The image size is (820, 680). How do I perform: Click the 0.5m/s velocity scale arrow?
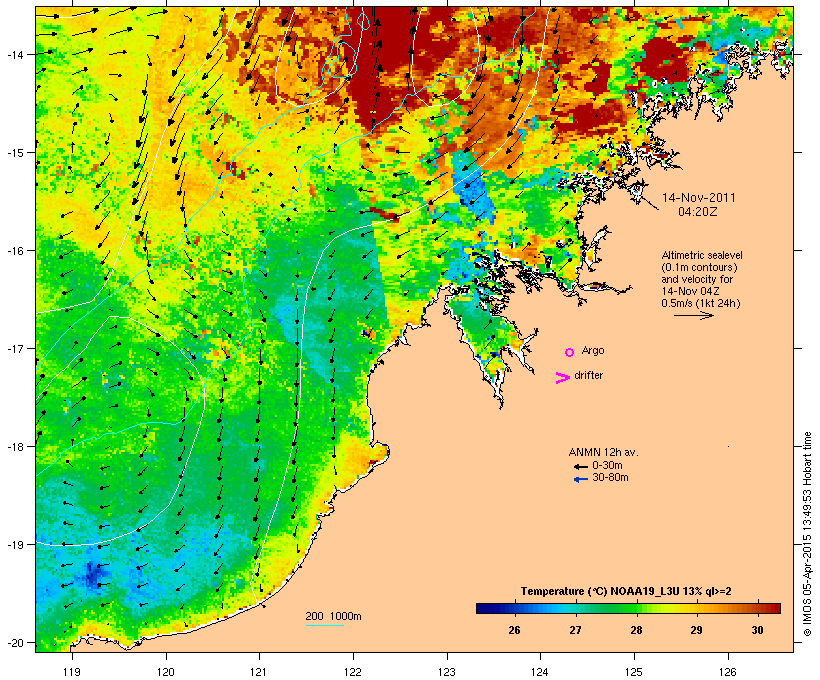(693, 315)
